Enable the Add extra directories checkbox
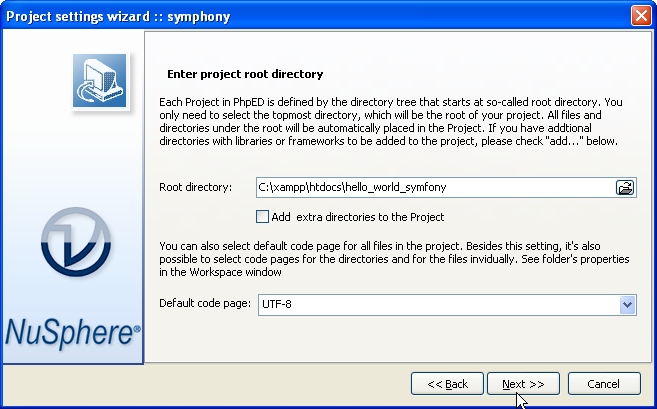The image size is (657, 409). click(x=263, y=216)
